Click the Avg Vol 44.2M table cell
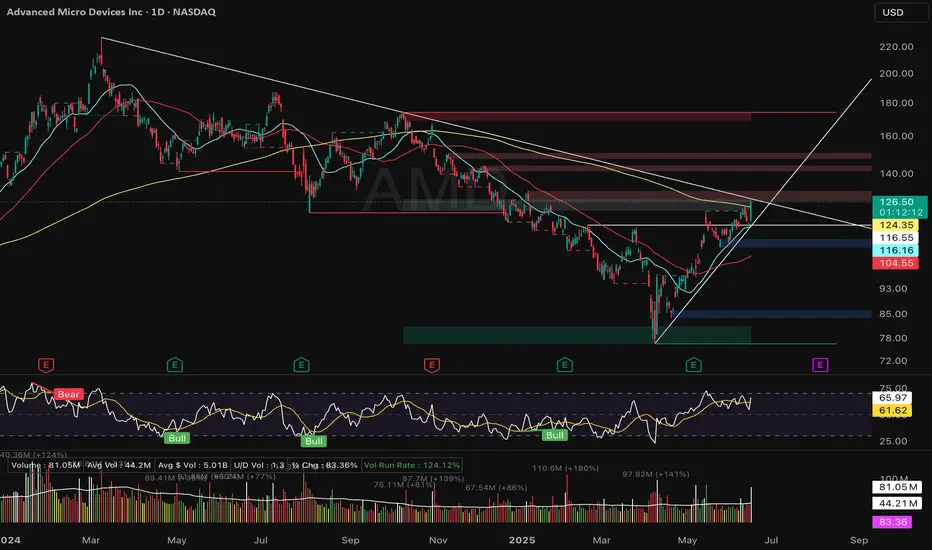This screenshot has width=932, height=550. coord(118,465)
